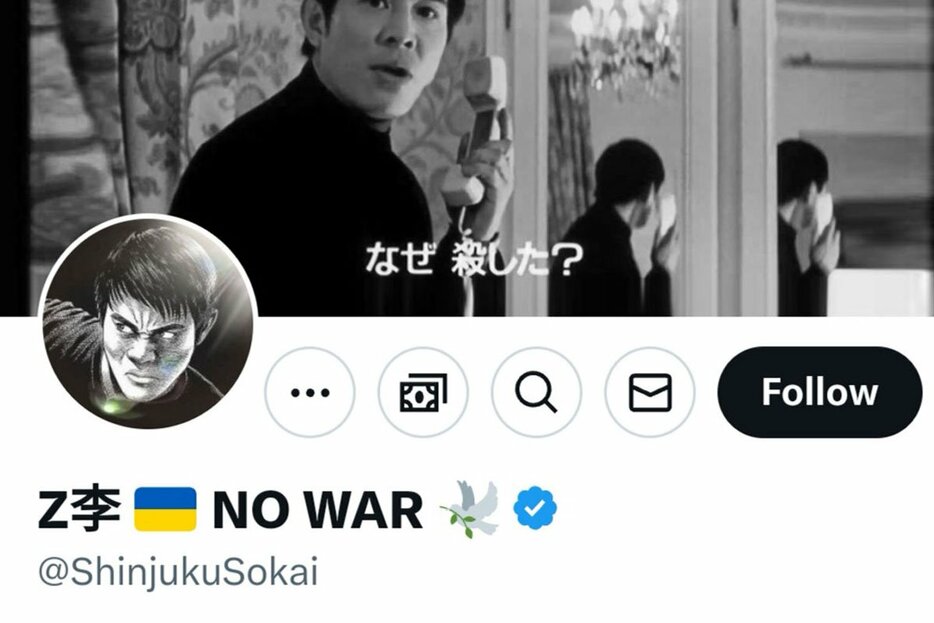Select the @ShinjukuSokai handle text
The width and height of the screenshot is (934, 623).
click(x=178, y=572)
